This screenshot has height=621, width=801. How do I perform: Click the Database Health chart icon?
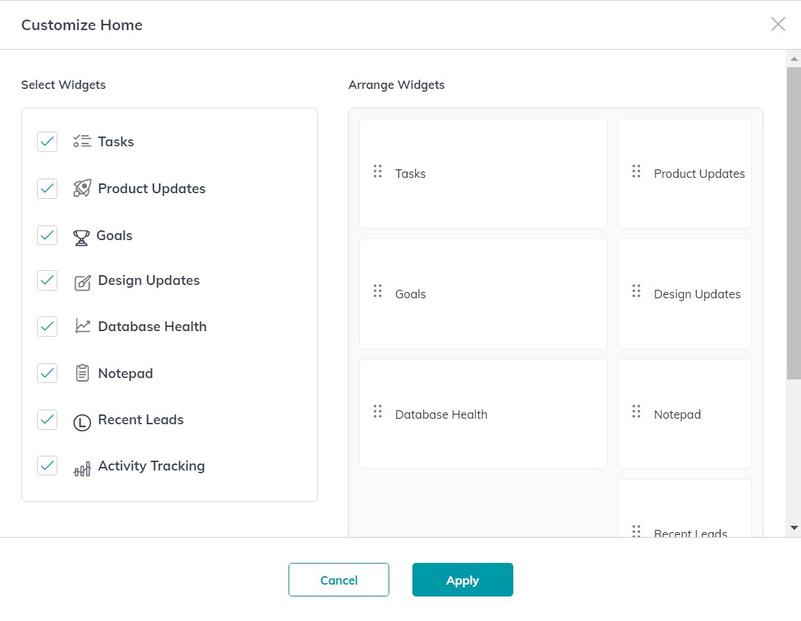[x=82, y=327]
